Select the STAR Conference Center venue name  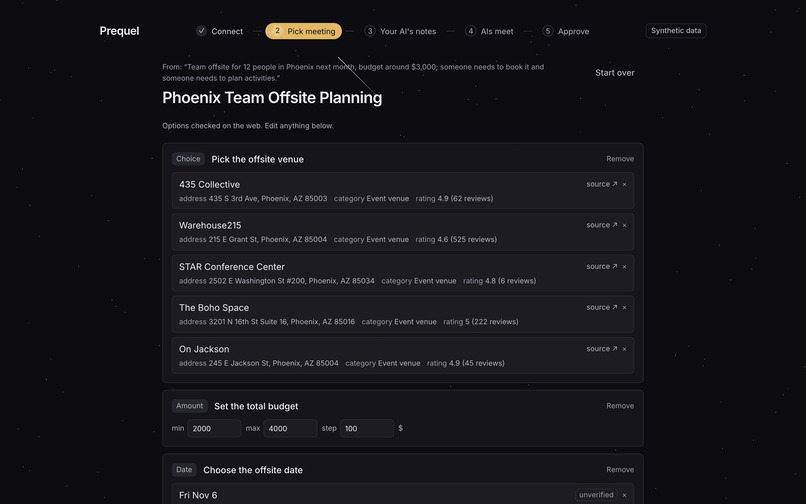[231, 267]
